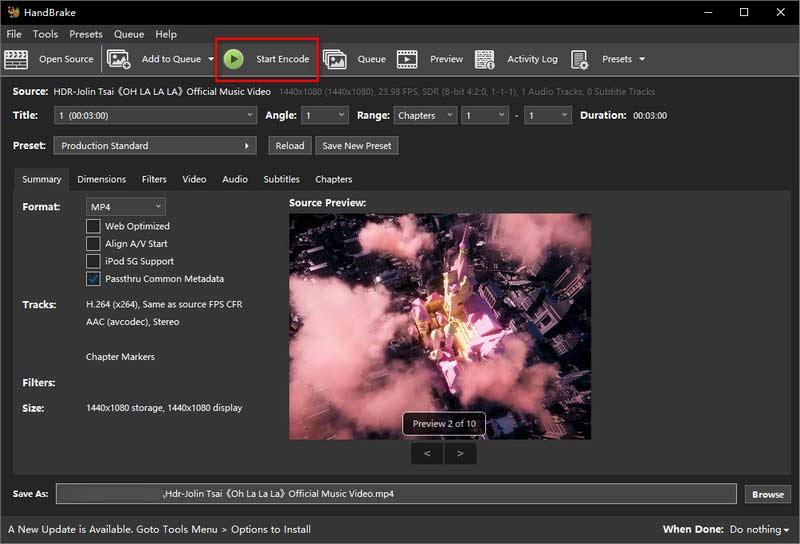Open the Activity Log toolbar label
800x544 pixels.
coord(532,59)
